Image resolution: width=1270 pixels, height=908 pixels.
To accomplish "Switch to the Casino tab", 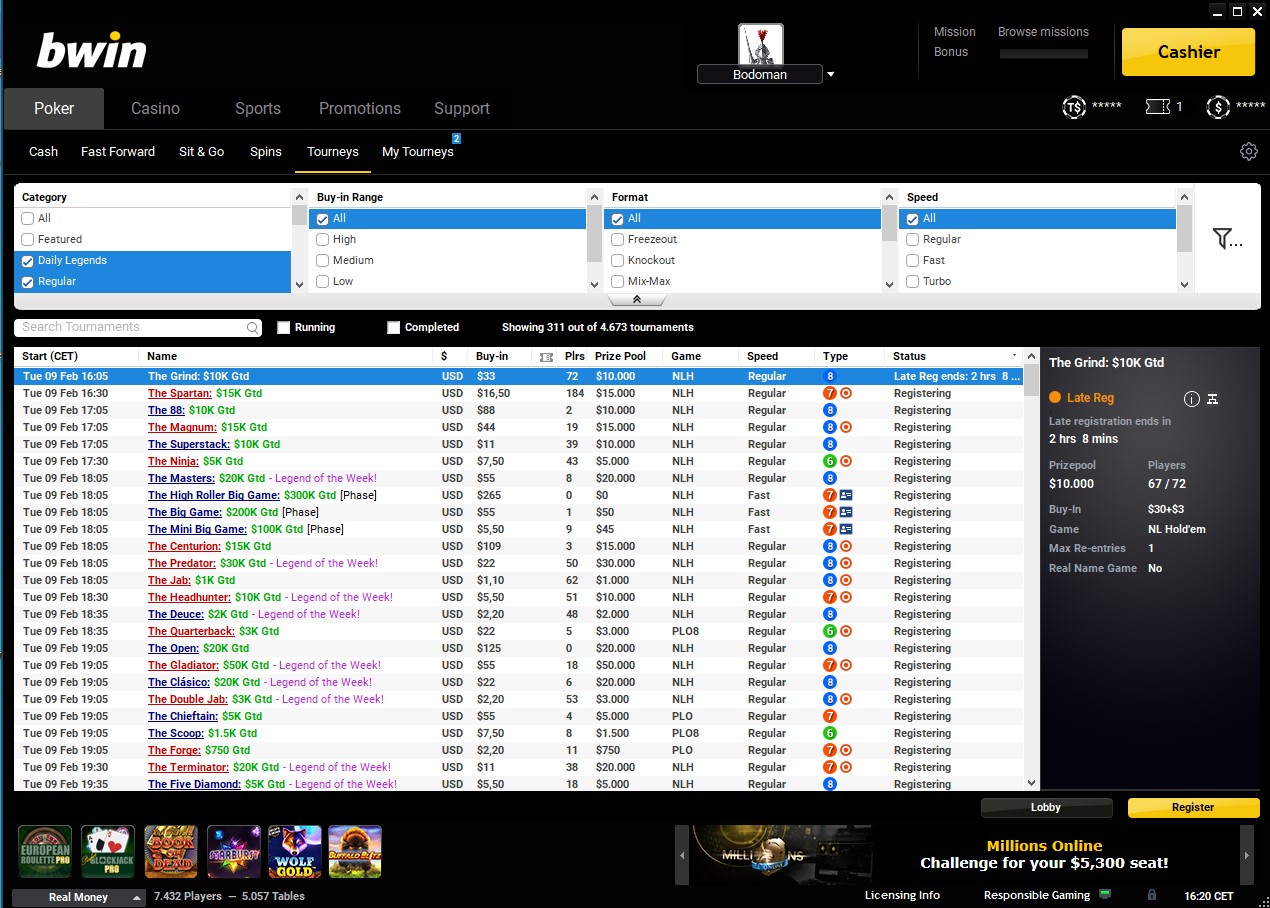I will click(x=155, y=109).
